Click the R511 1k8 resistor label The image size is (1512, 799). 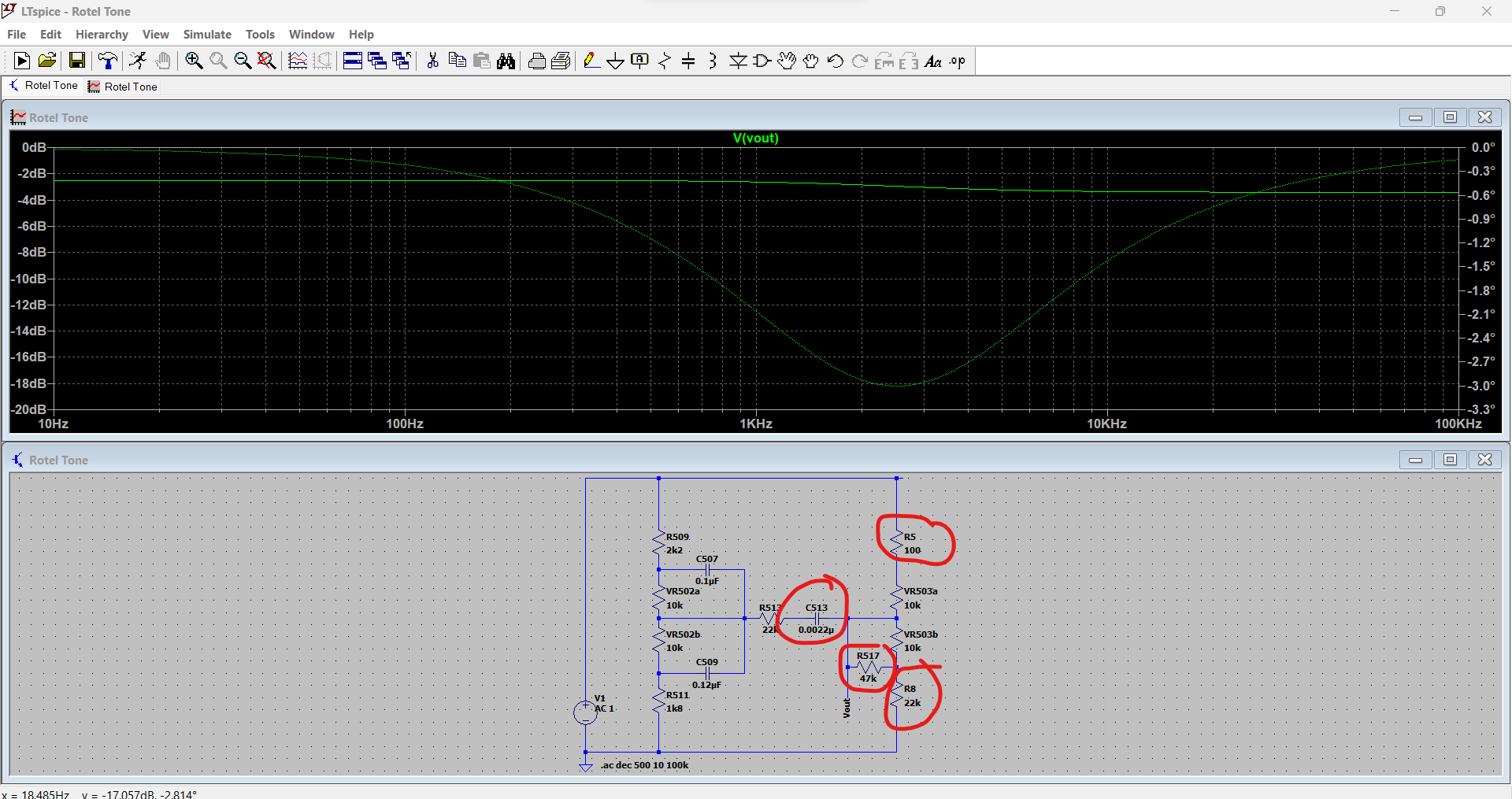click(x=677, y=702)
